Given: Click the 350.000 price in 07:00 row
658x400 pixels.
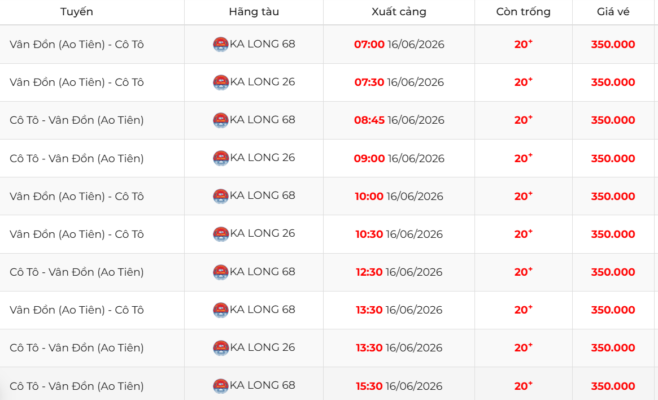Looking at the screenshot, I should click(613, 44).
